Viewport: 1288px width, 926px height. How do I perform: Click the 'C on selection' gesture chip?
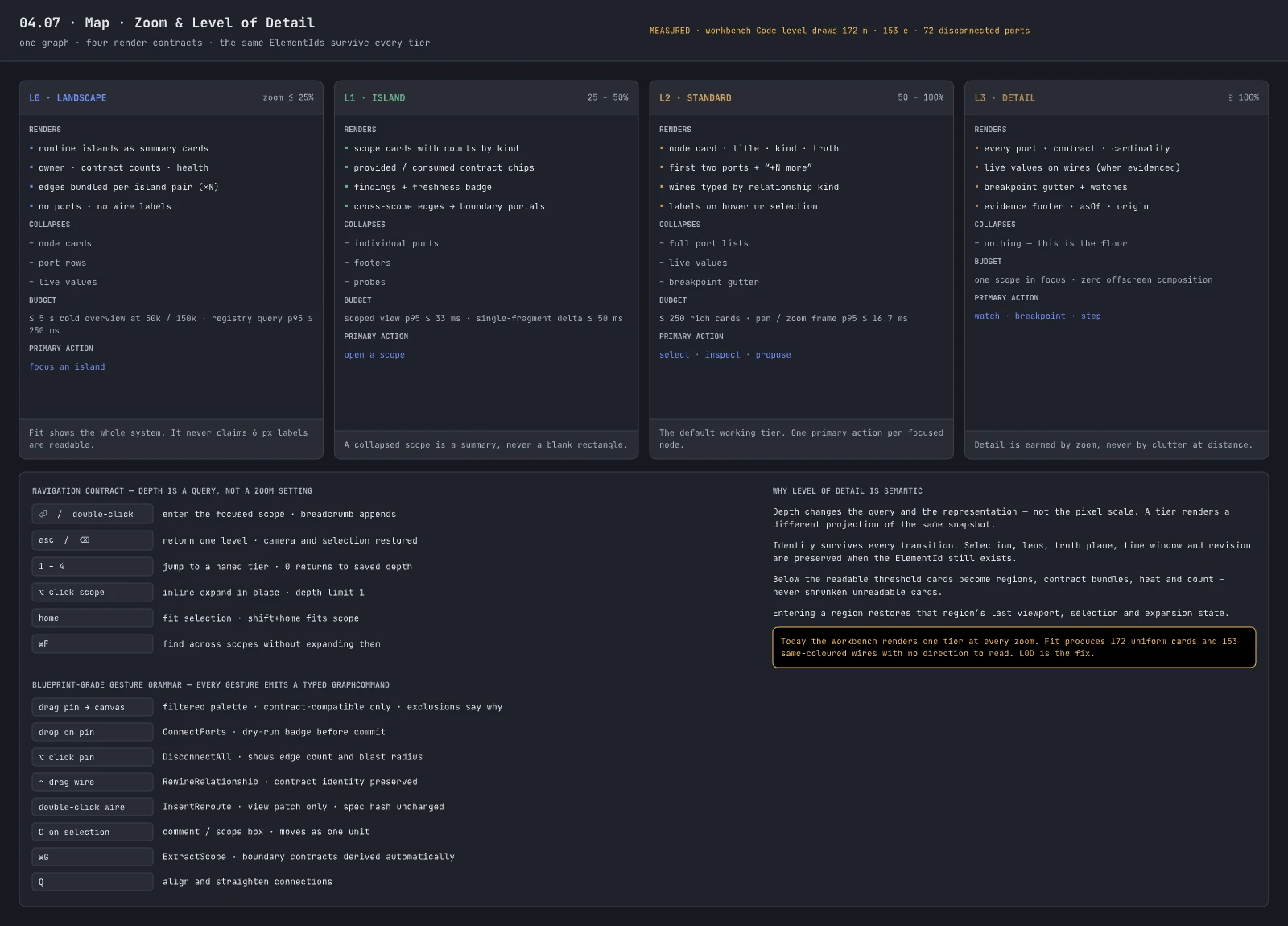click(x=93, y=832)
